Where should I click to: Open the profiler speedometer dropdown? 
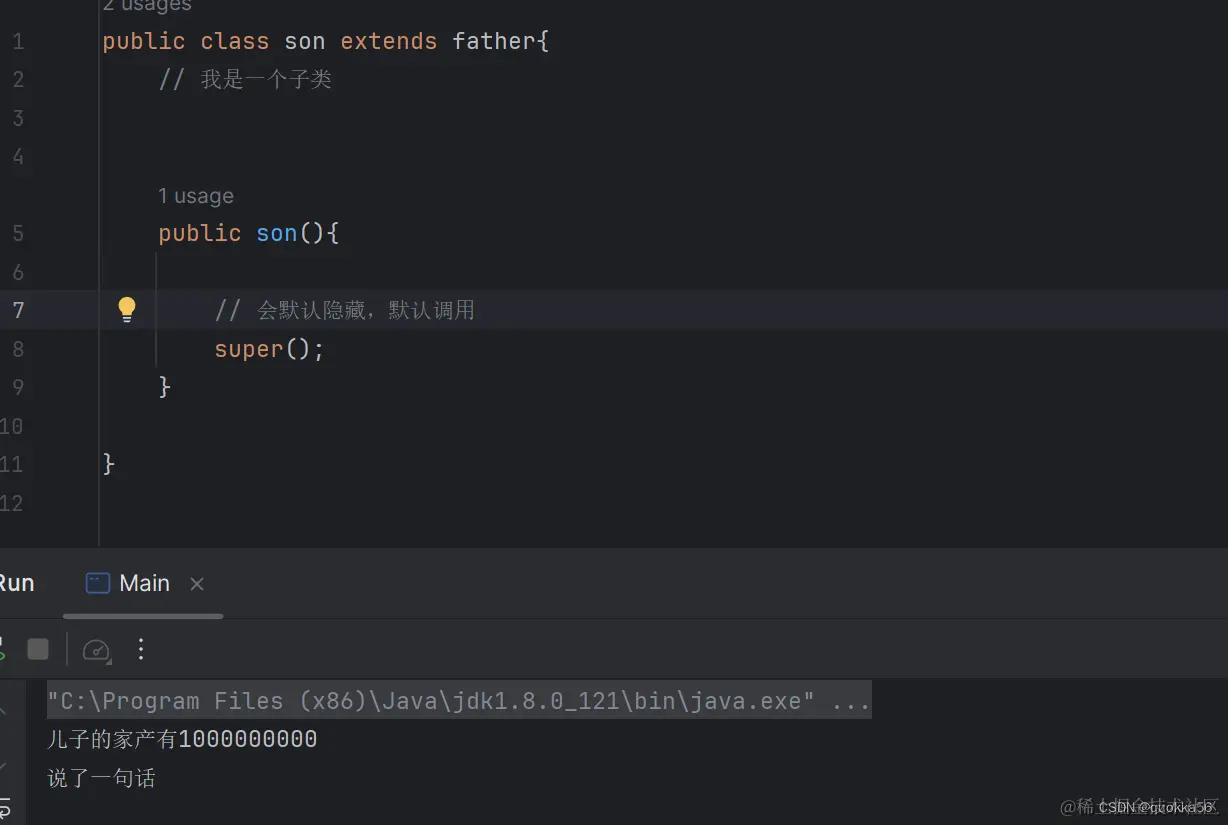click(97, 650)
